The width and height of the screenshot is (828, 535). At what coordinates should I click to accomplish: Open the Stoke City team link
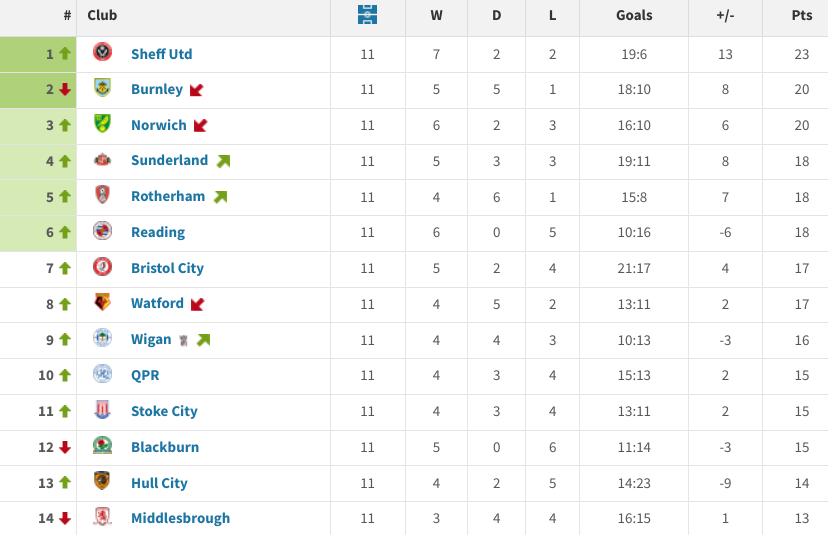click(164, 411)
